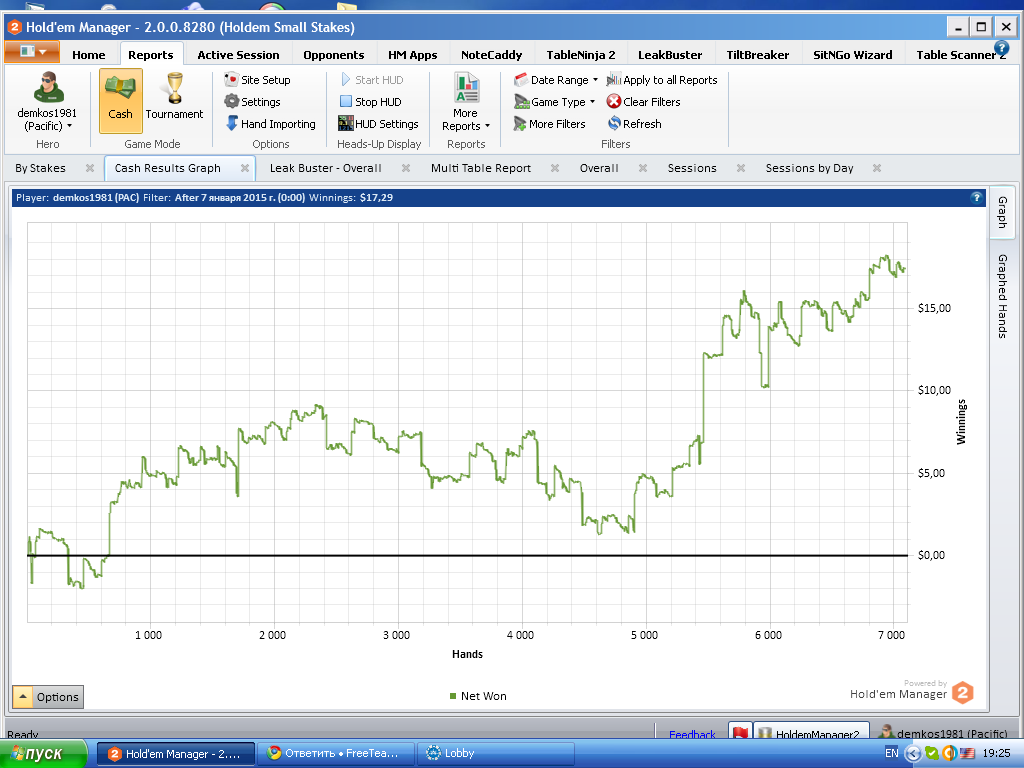Viewport: 1024px width, 768px height.
Task: Show hidden system tray icons arrow
Action: (x=913, y=754)
